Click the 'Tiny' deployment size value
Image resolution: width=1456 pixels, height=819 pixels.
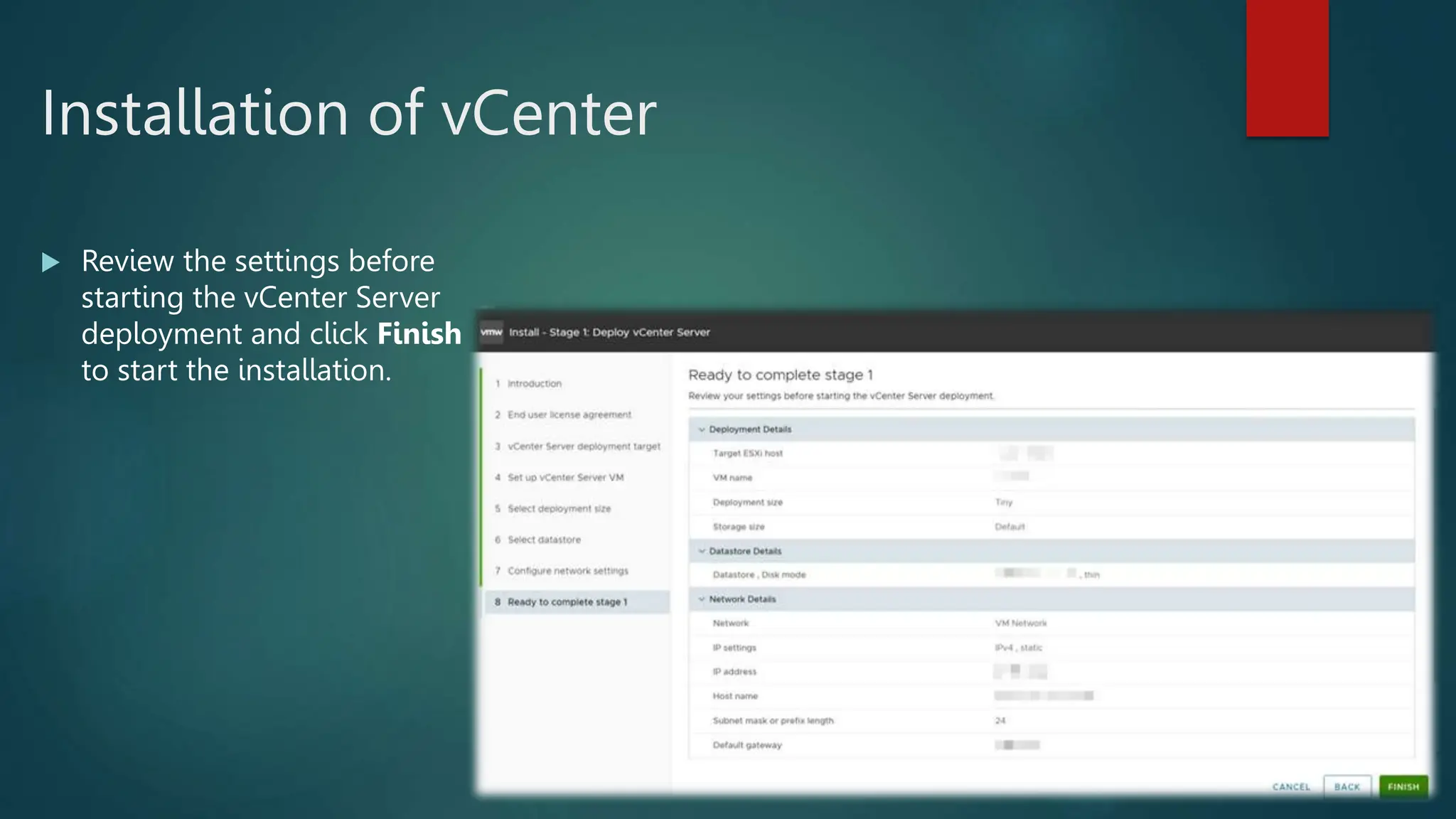click(x=1003, y=502)
